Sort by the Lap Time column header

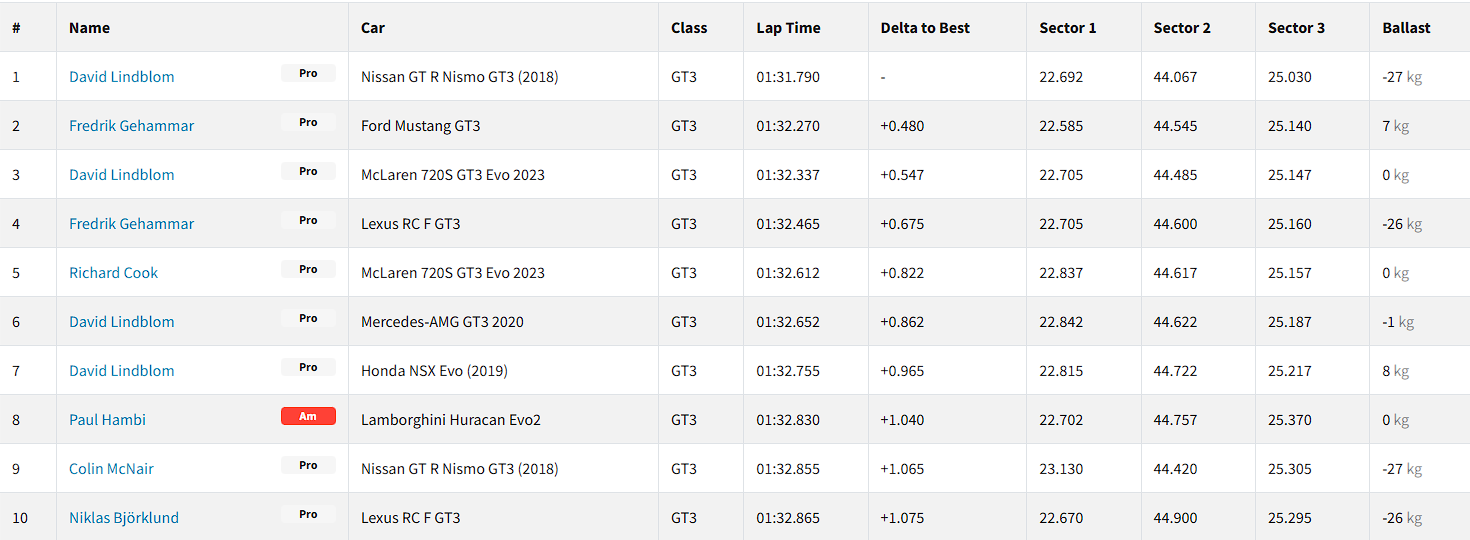(x=788, y=28)
